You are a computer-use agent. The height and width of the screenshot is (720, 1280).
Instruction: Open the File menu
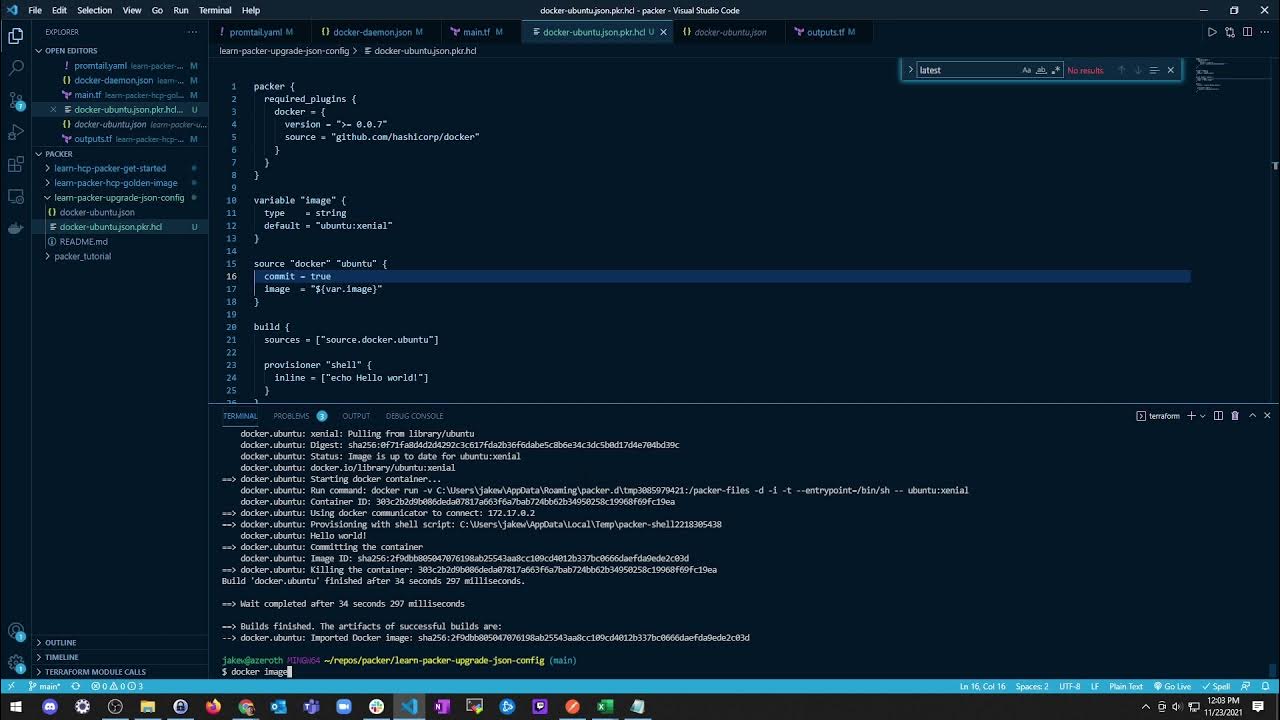[35, 10]
